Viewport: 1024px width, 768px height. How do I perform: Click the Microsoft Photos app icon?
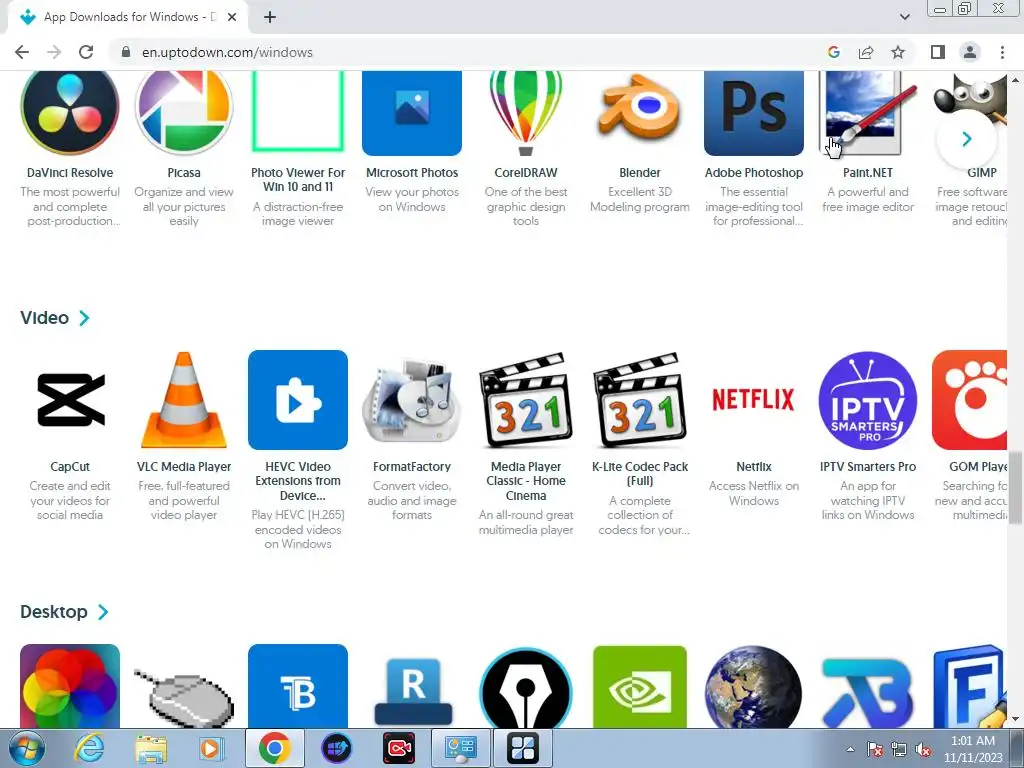pyautogui.click(x=412, y=113)
